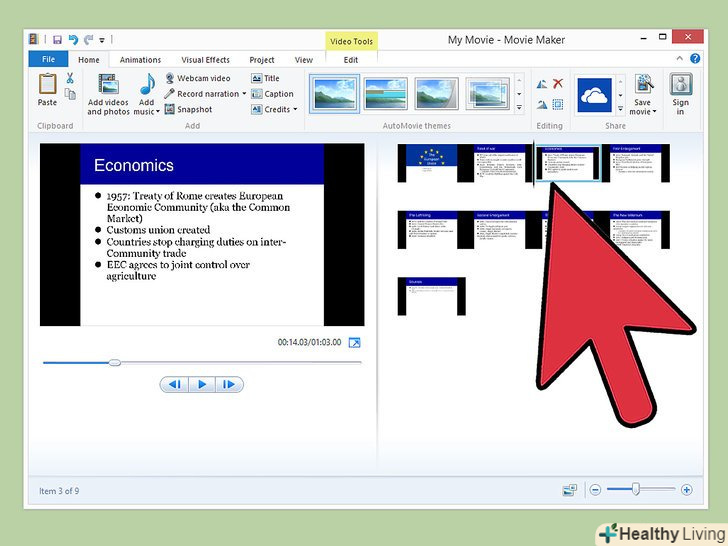Select the first AutoMovie theme thumbnail
728x546 pixels.
point(334,94)
